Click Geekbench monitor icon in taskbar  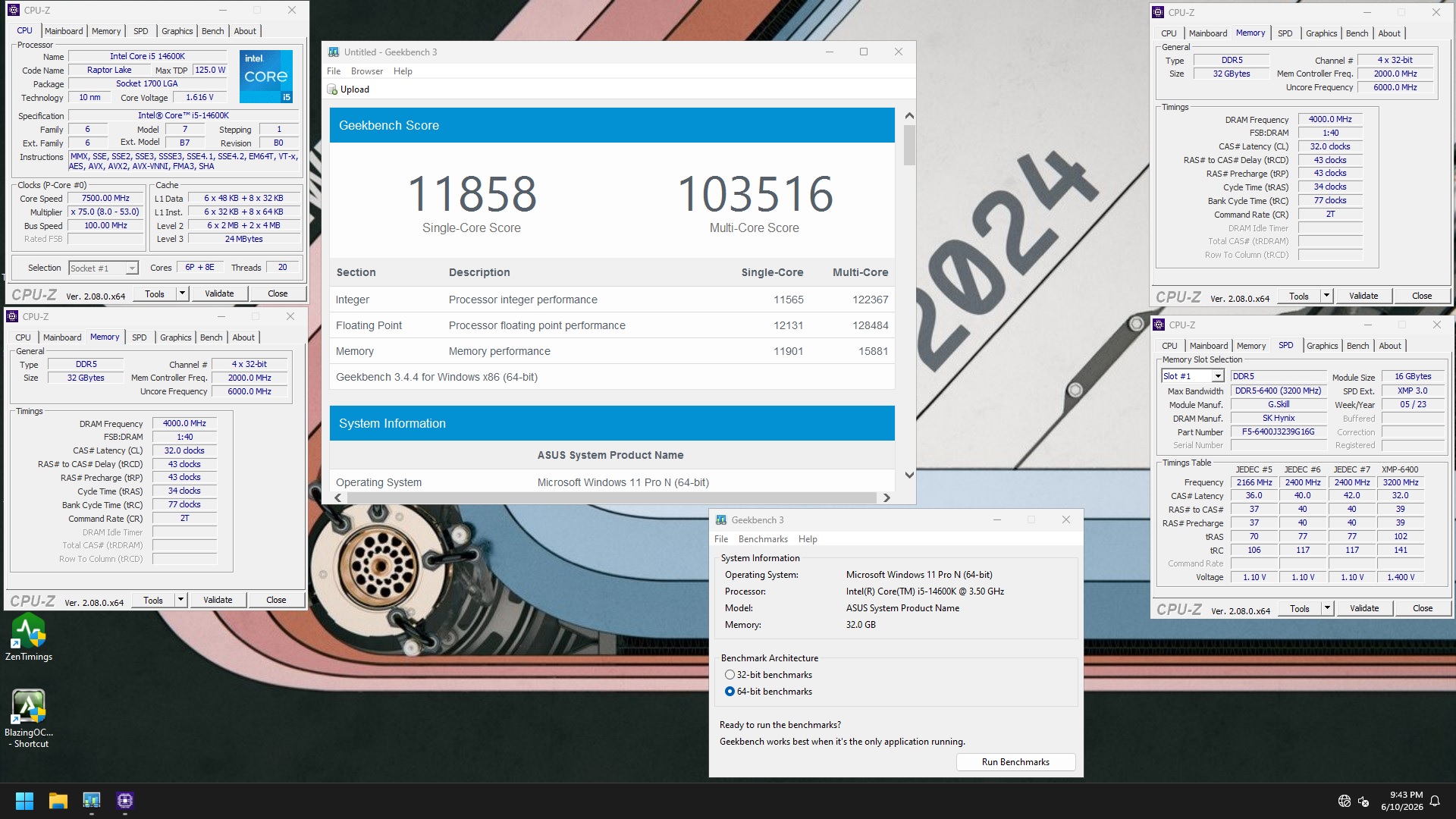92,801
